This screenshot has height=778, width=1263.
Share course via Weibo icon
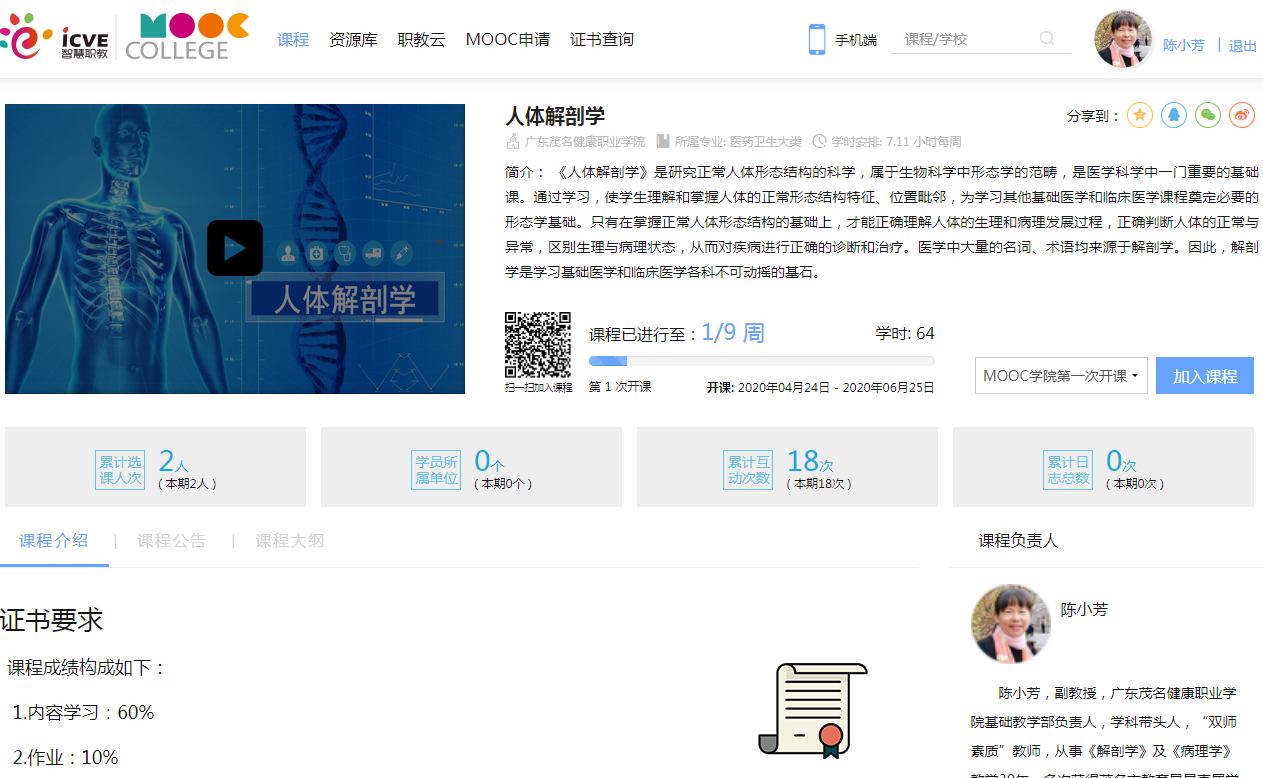point(1242,115)
